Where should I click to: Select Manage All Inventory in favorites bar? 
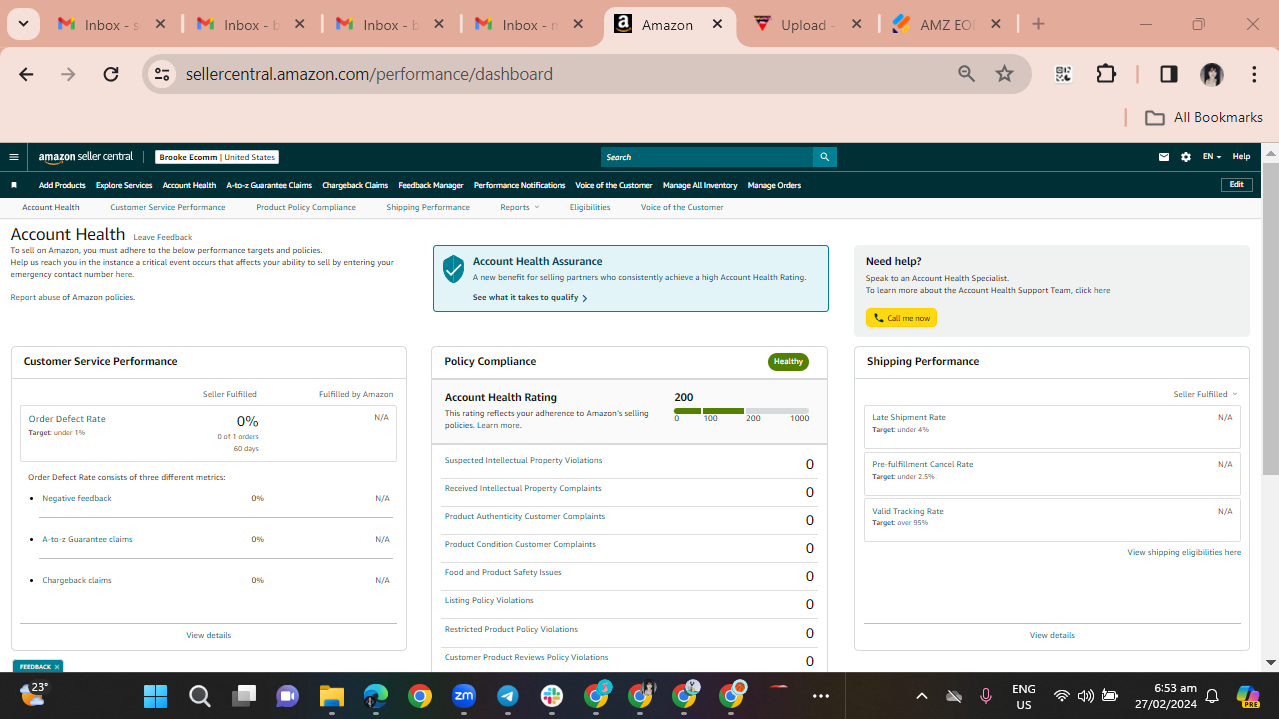[700, 185]
